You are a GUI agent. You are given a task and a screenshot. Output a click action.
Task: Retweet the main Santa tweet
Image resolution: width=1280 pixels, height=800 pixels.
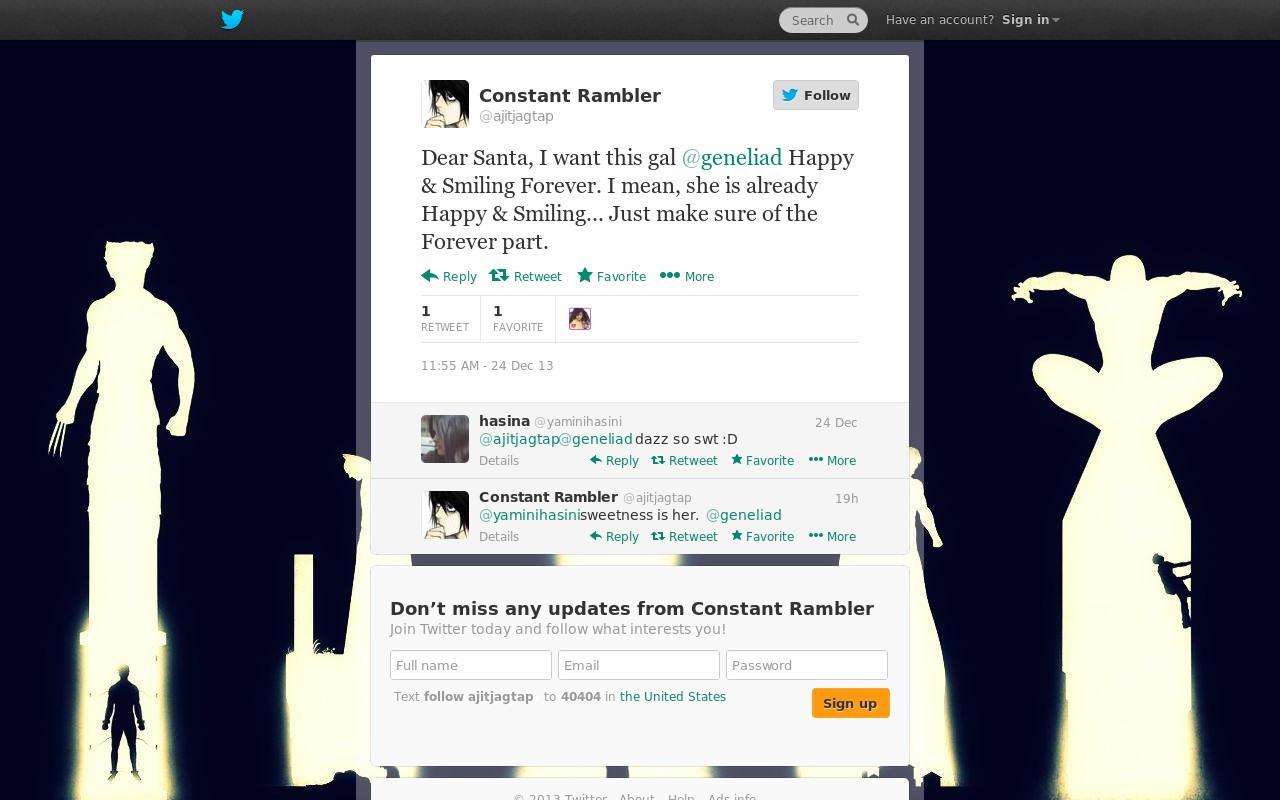coord(525,276)
